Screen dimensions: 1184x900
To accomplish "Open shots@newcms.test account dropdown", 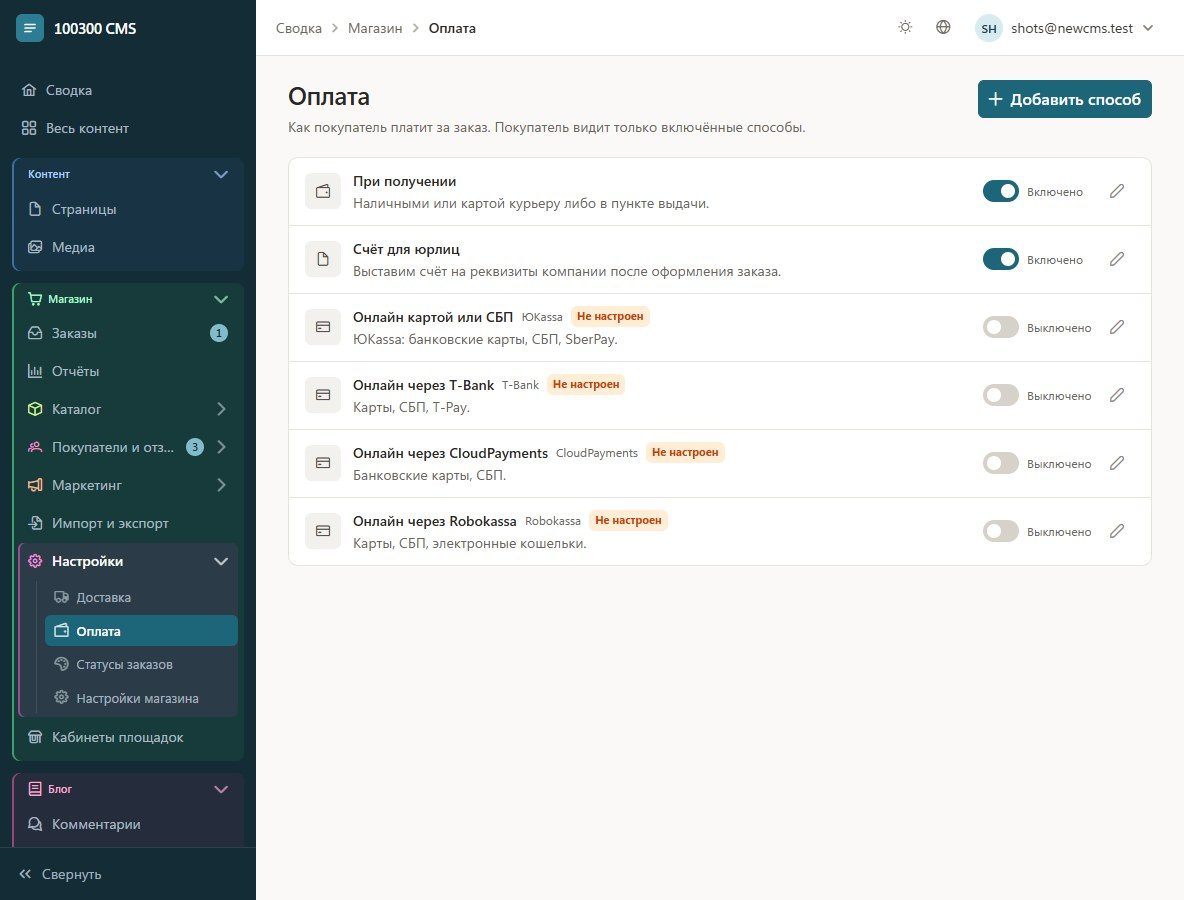I will pyautogui.click(x=1065, y=29).
